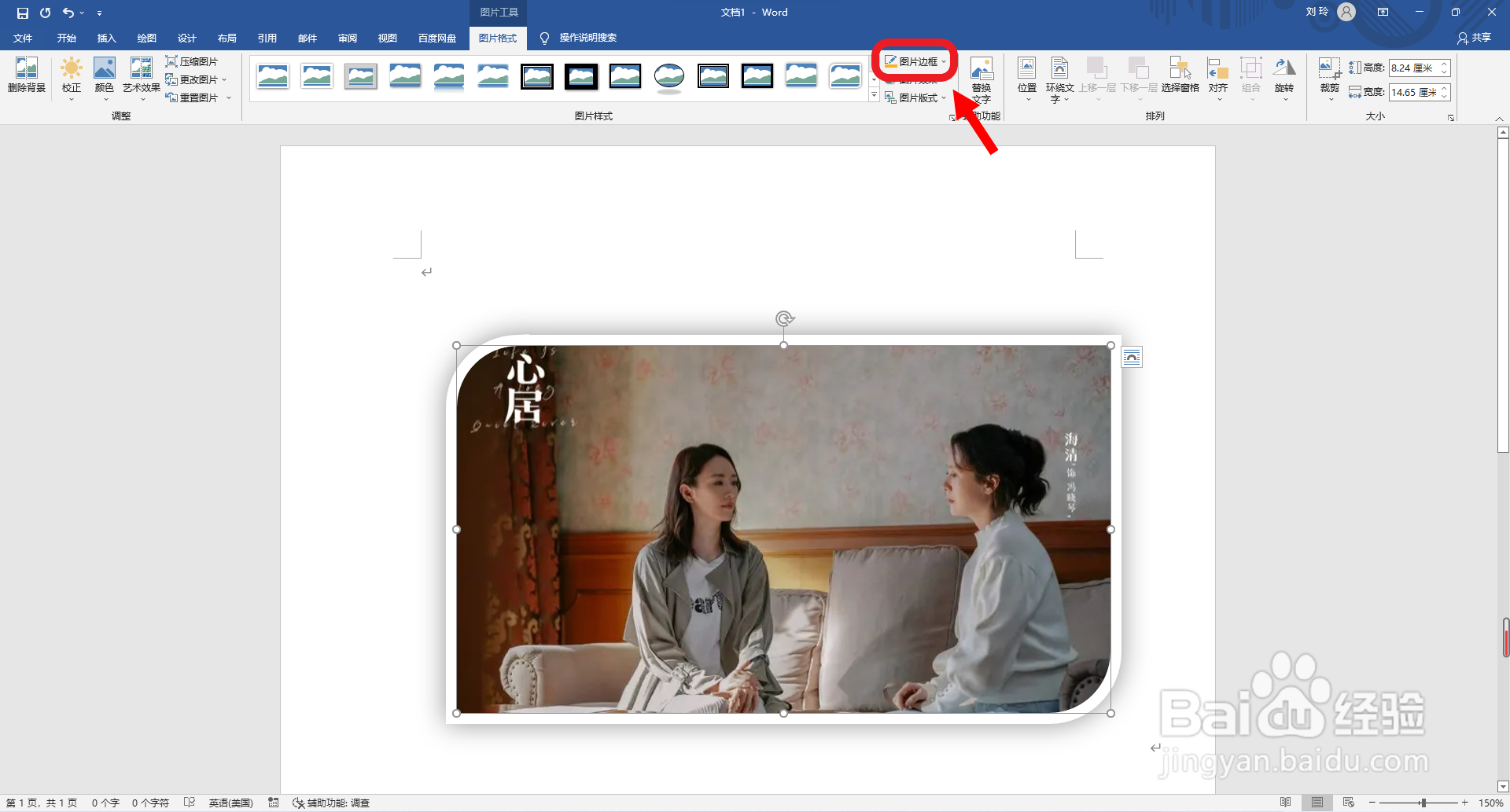Expand the picture styles gallery More arrow
This screenshot has width=1510, height=812.
(874, 96)
